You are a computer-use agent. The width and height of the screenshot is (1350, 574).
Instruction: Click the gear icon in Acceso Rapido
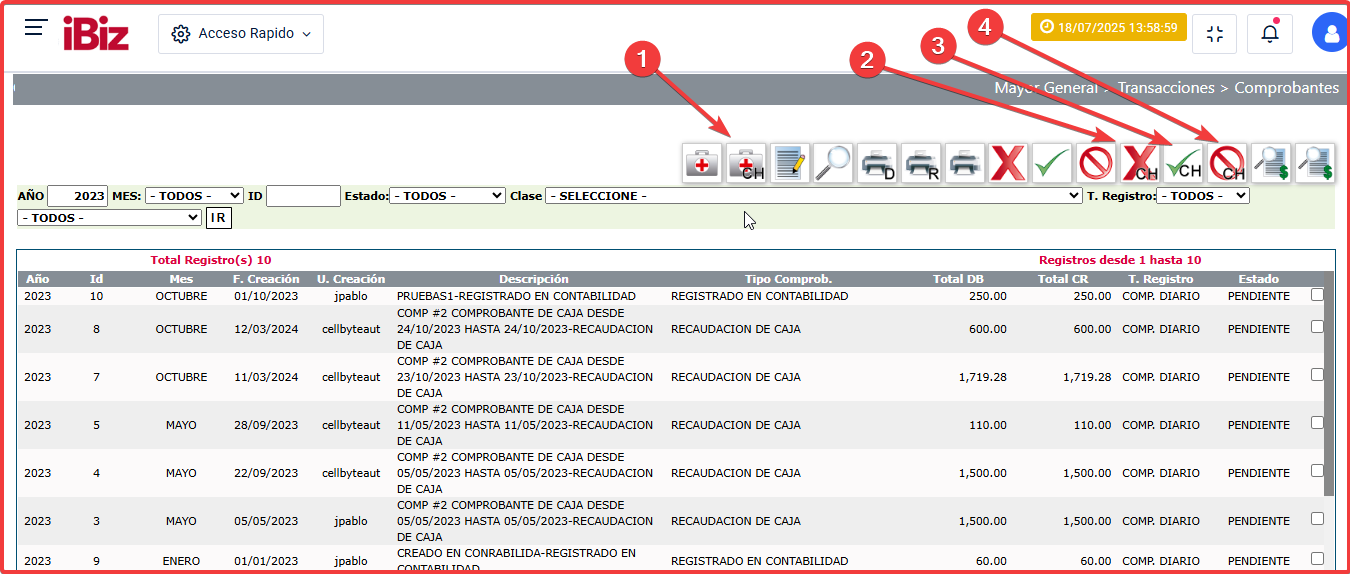point(181,34)
